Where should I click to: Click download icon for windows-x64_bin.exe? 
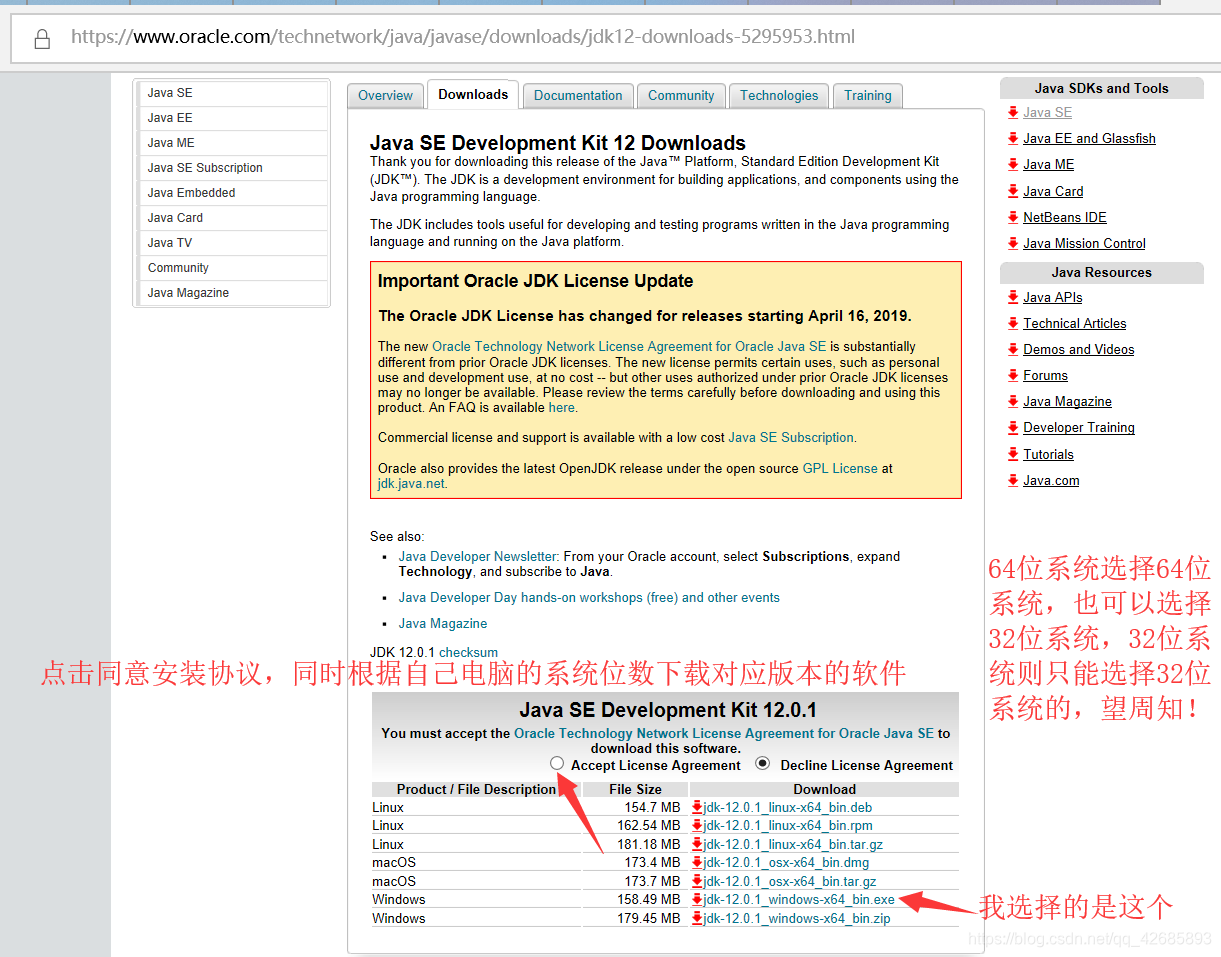pos(697,899)
